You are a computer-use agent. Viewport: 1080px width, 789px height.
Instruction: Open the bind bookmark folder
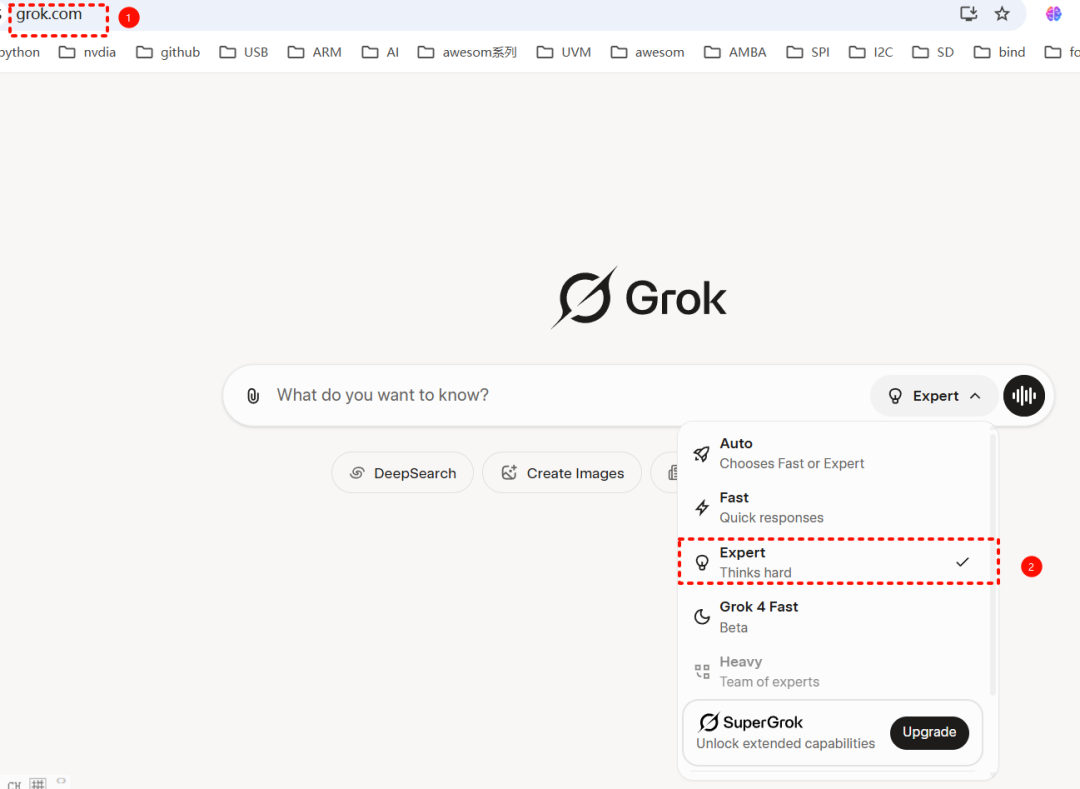click(999, 52)
